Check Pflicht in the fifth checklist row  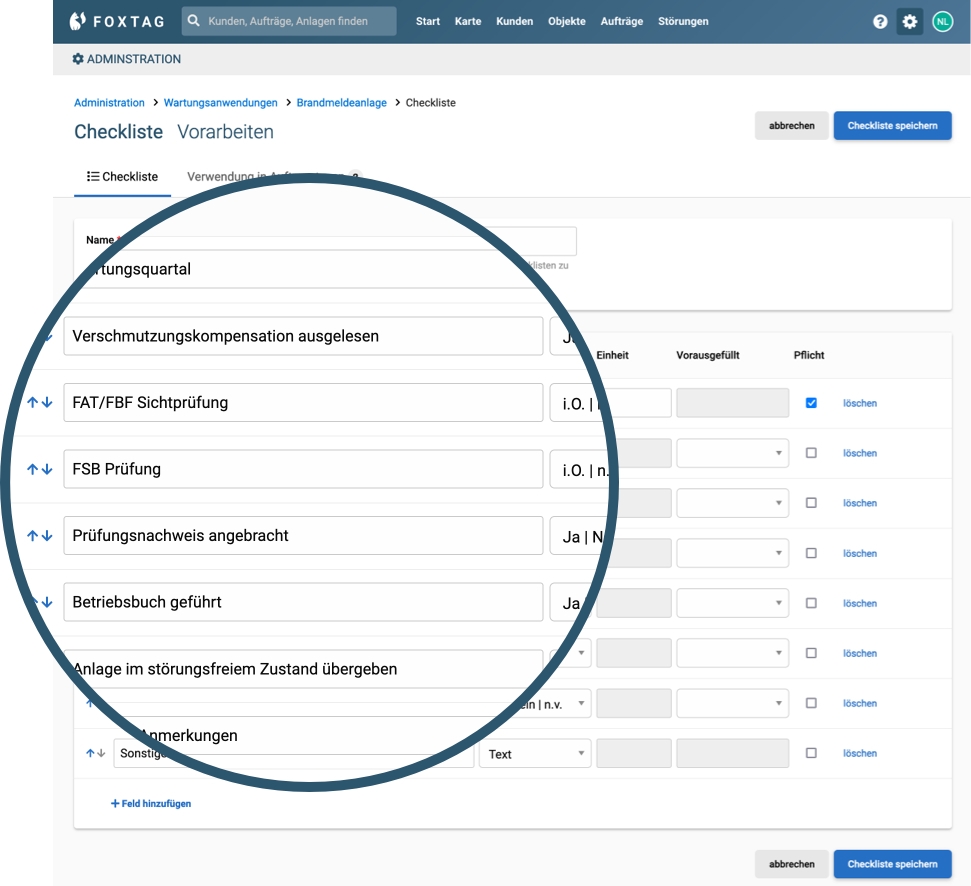click(811, 603)
